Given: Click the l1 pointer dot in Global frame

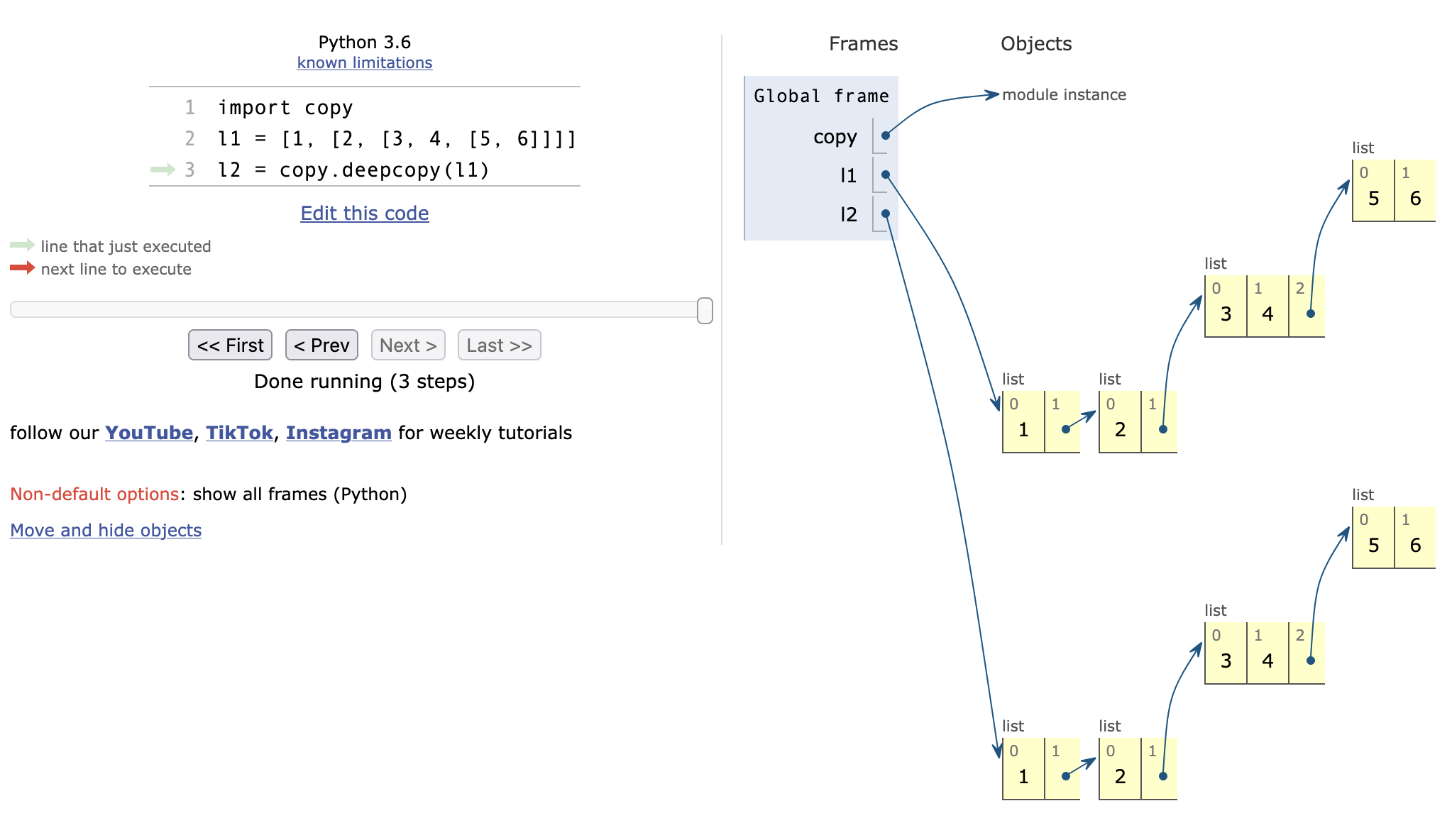Looking at the screenshot, I should click(x=885, y=175).
